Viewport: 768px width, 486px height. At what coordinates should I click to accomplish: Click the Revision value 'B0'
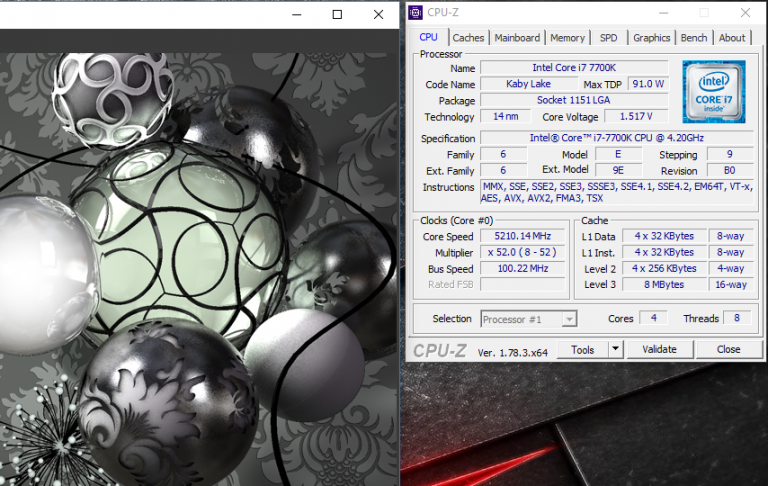730,170
